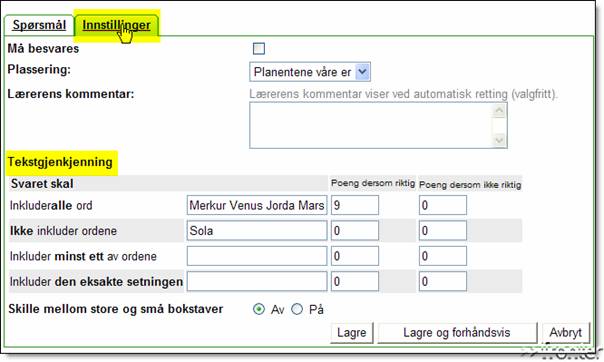
Task: Click correct-answer points field for Ikke inkluder ordene
Action: pyautogui.click(x=355, y=231)
